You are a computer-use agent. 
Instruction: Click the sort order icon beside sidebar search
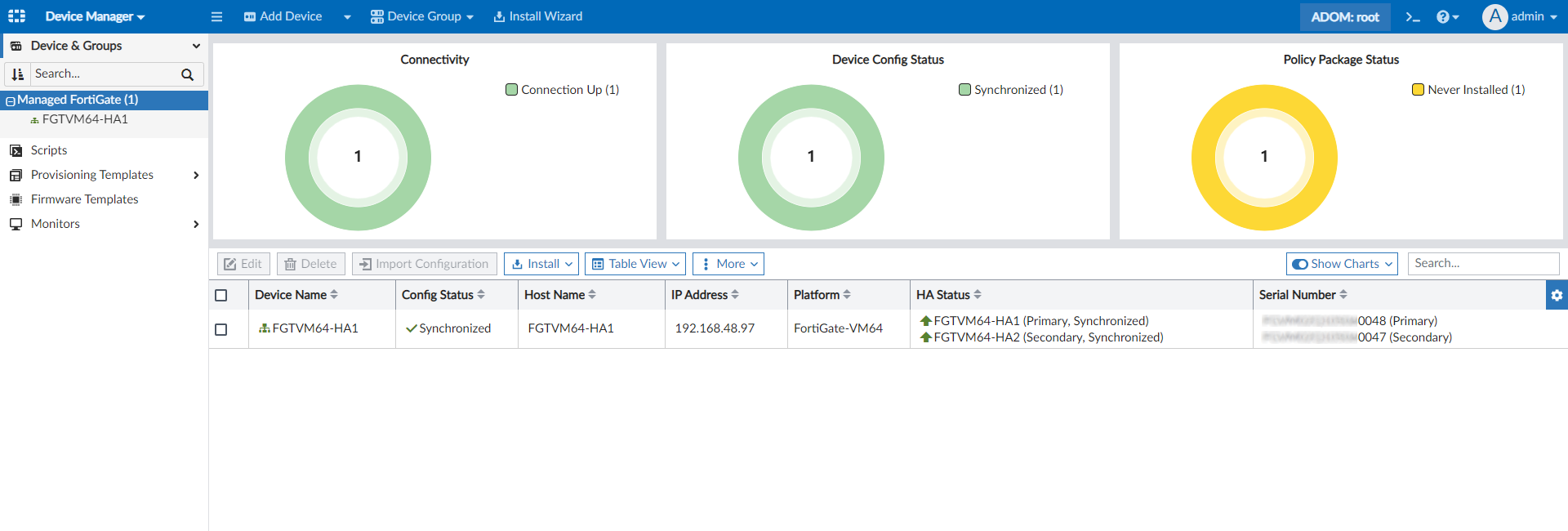(x=18, y=74)
